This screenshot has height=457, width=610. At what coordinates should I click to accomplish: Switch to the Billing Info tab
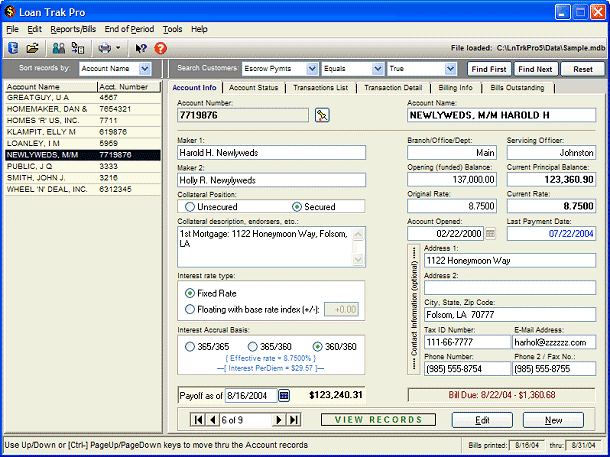coord(455,88)
